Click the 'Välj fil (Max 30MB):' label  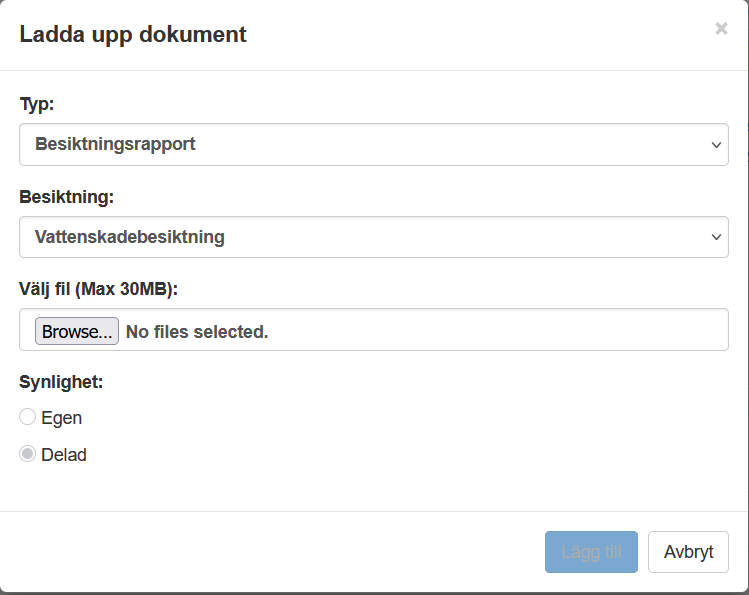click(x=98, y=289)
